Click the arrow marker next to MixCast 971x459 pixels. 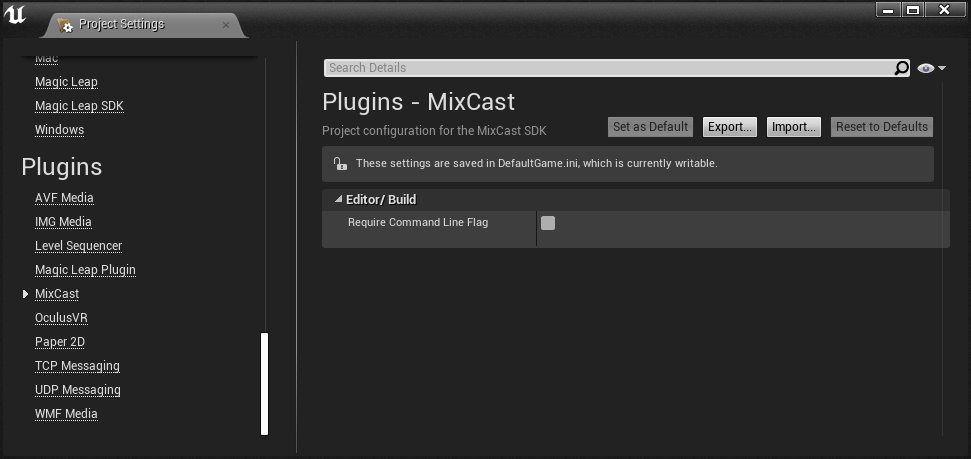(x=25, y=294)
